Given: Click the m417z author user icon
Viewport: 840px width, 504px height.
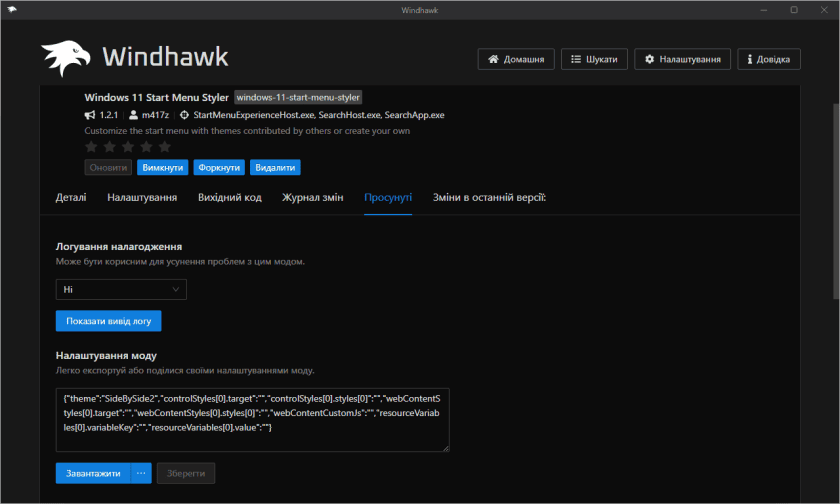Looking at the screenshot, I should (133, 115).
